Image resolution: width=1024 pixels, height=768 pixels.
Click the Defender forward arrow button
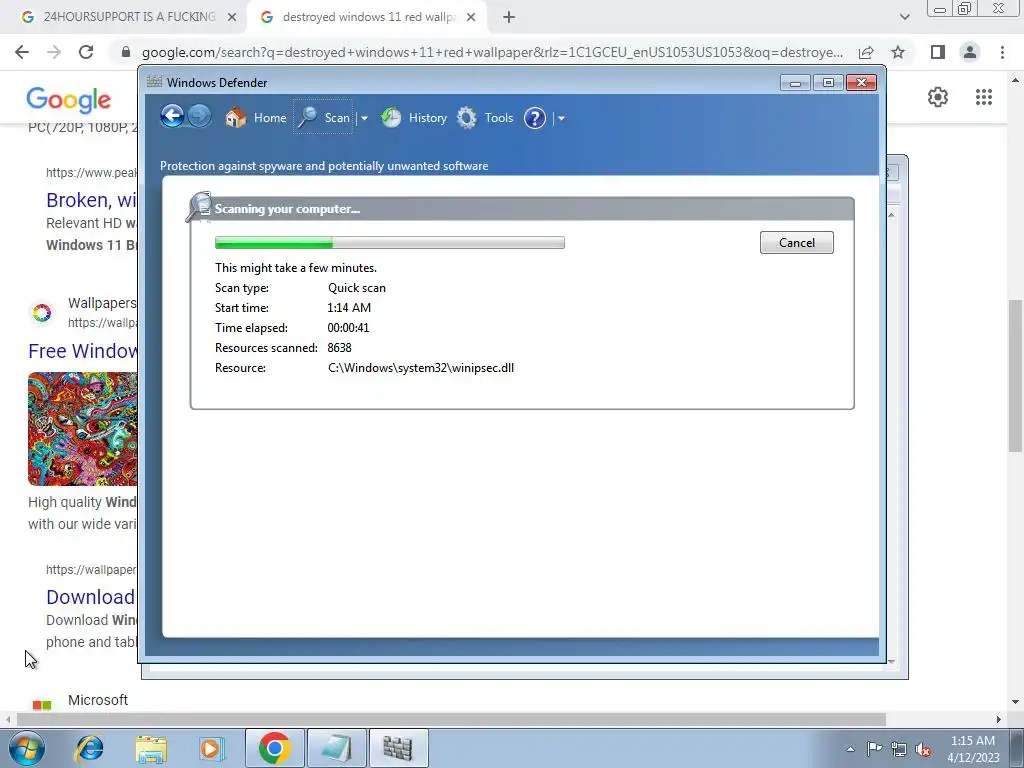[x=199, y=117]
